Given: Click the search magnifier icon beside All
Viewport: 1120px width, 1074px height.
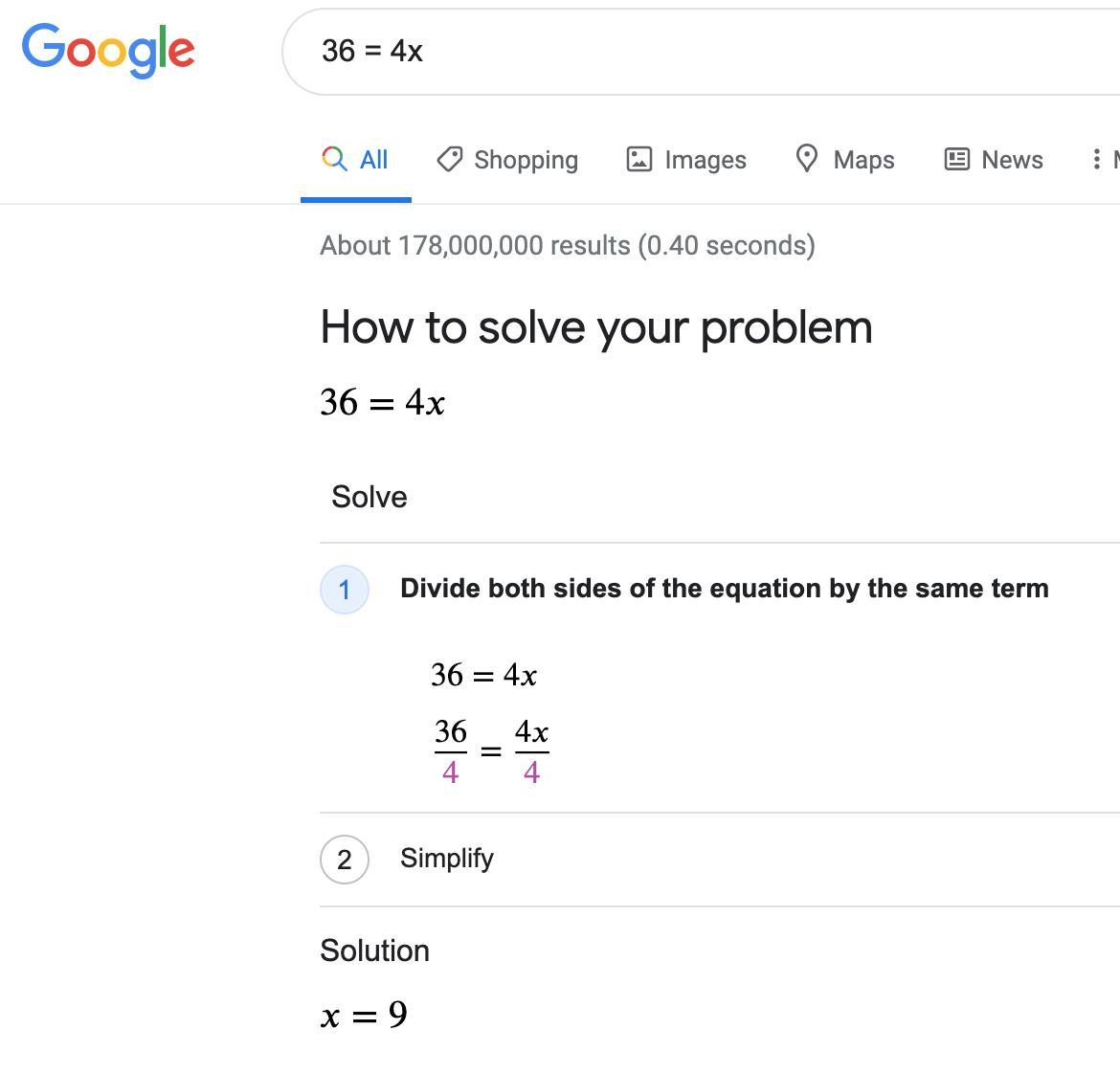Looking at the screenshot, I should pos(334,159).
